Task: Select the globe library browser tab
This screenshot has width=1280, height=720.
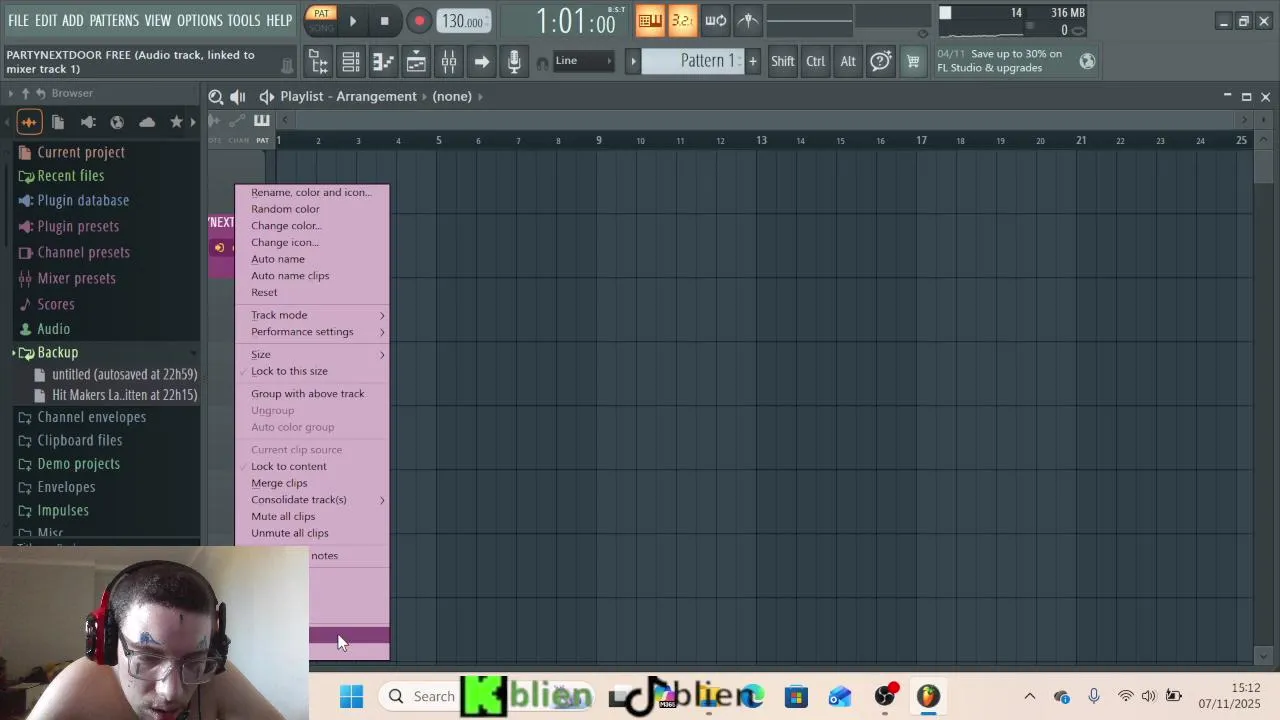Action: (117, 122)
